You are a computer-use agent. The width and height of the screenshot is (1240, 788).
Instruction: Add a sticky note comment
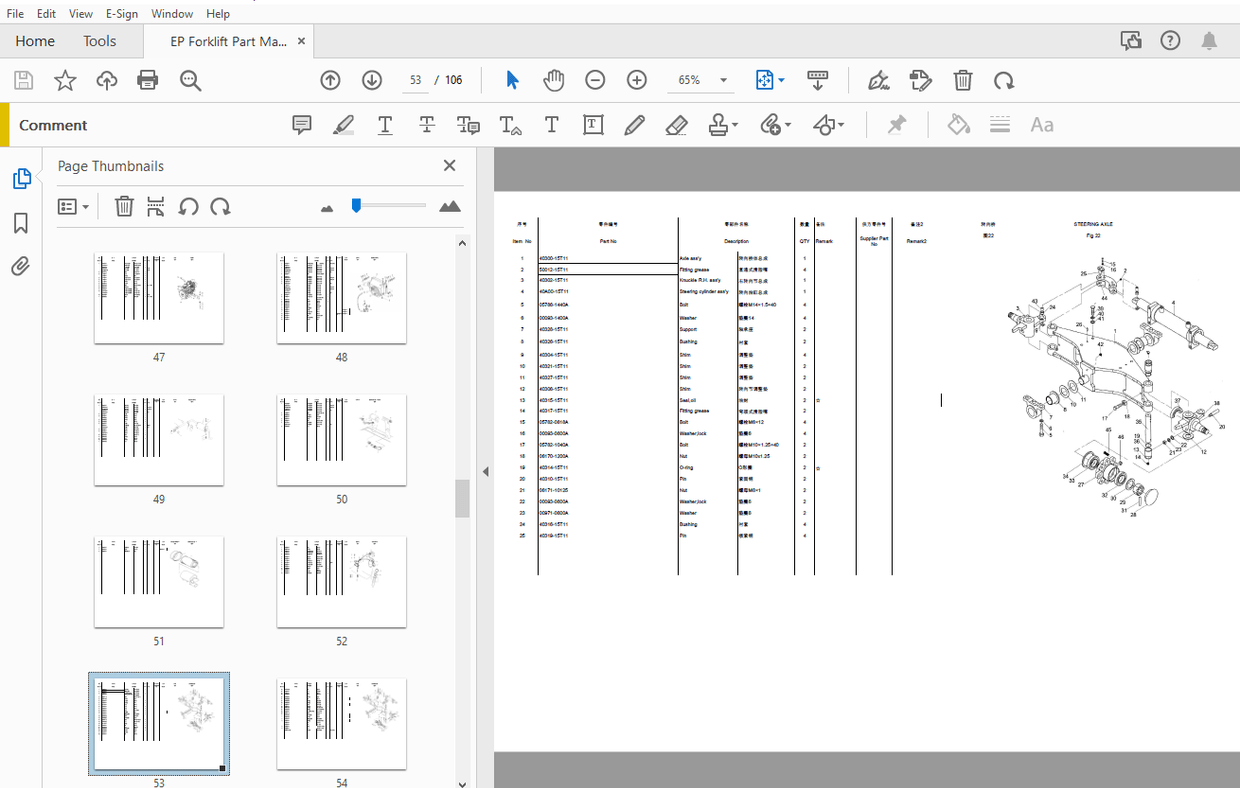click(302, 125)
